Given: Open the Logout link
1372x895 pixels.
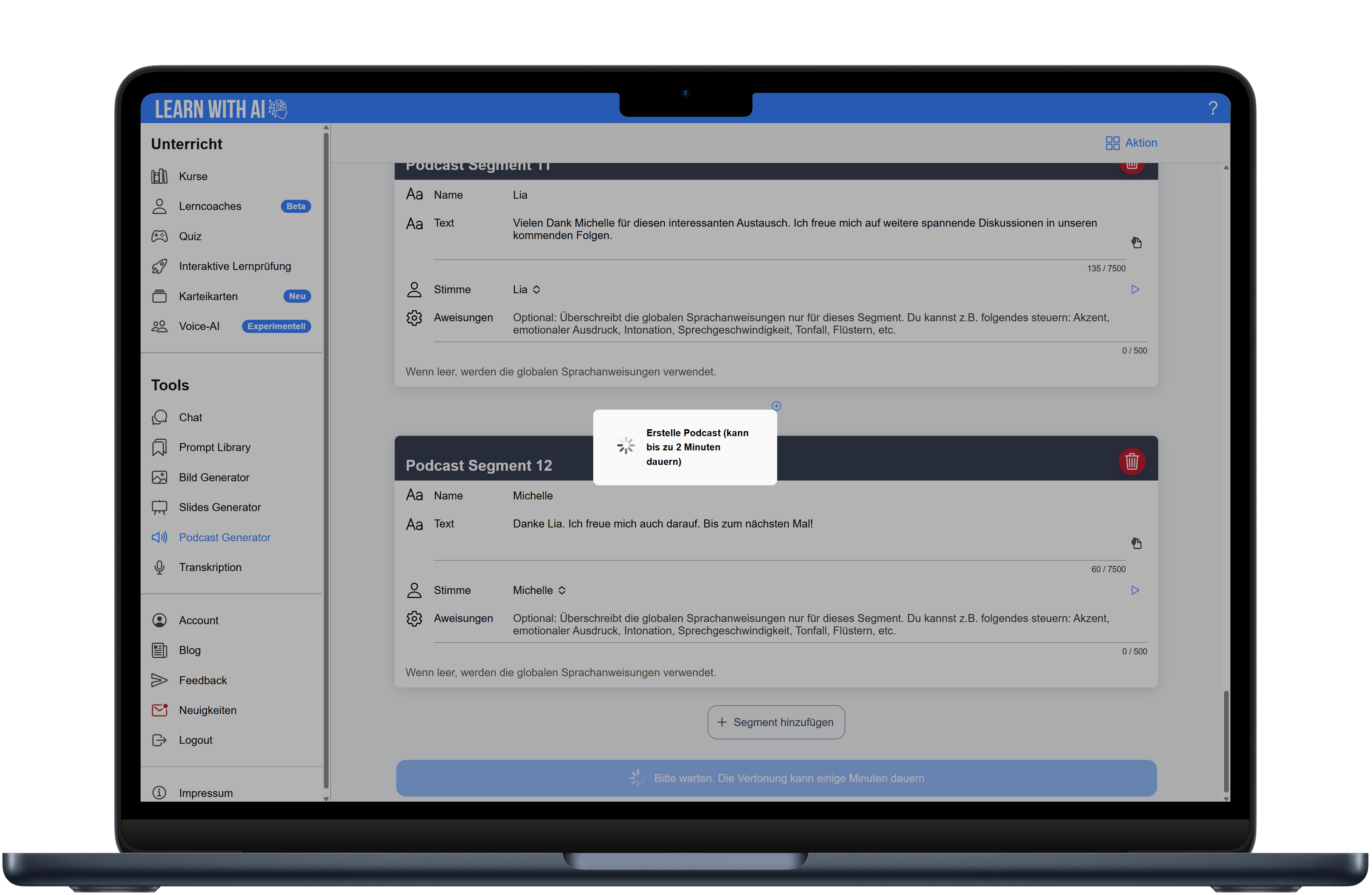Looking at the screenshot, I should [x=196, y=739].
